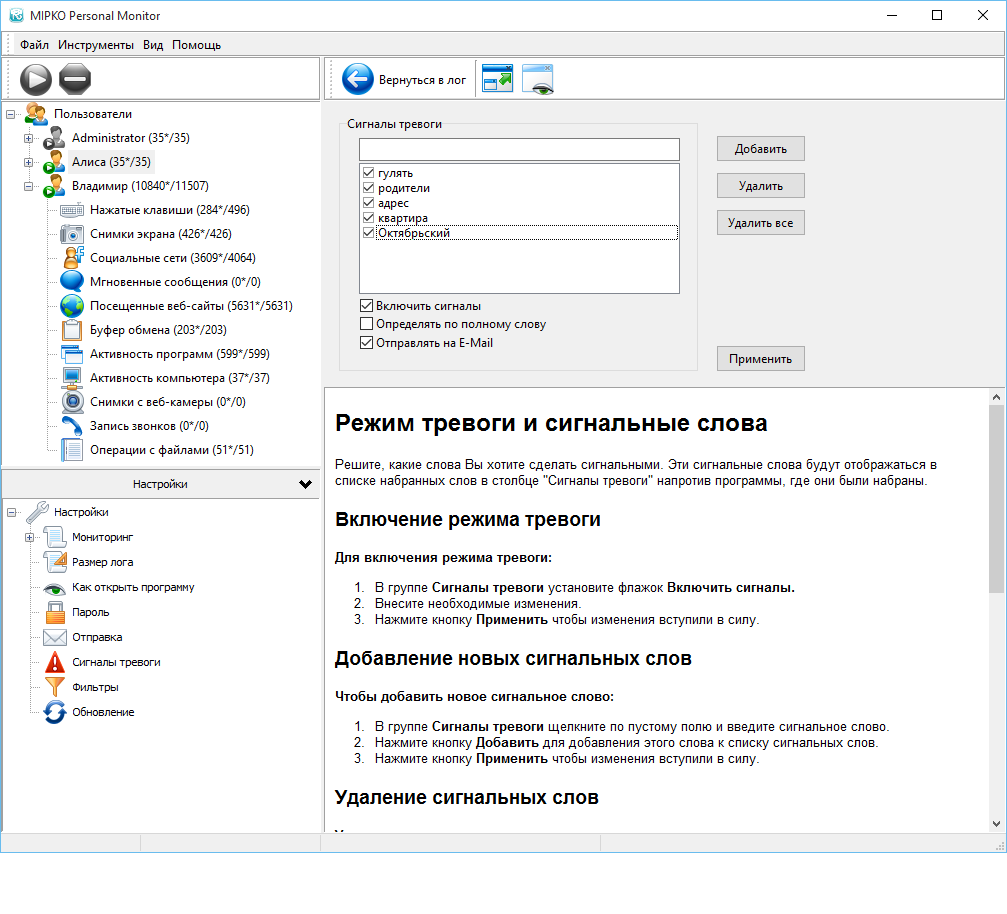Click the back arrow 'Вернуться в лог'
This screenshot has height=914, width=1007.
click(x=358, y=80)
